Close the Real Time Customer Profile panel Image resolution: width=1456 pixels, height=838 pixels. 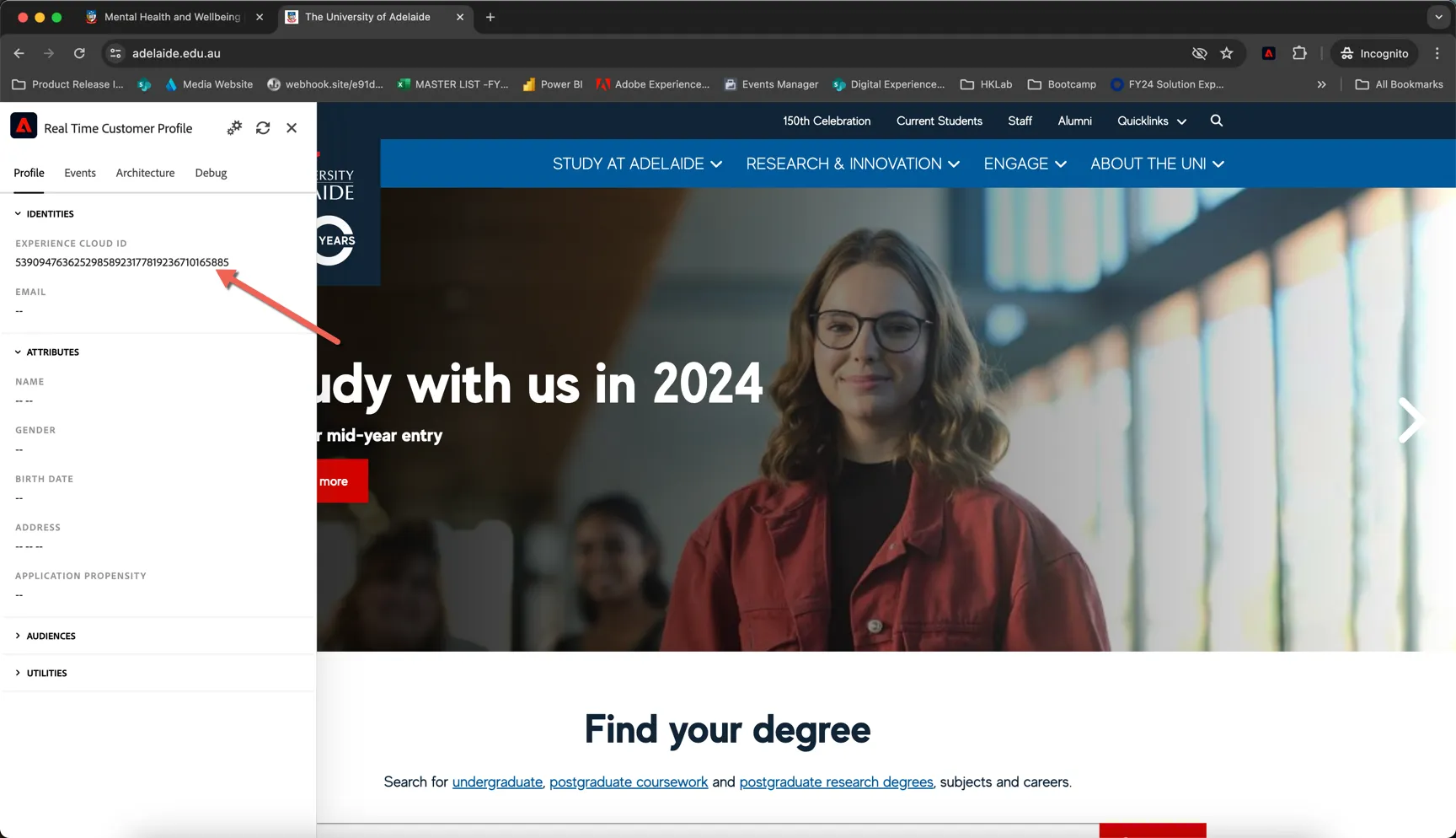[292, 128]
